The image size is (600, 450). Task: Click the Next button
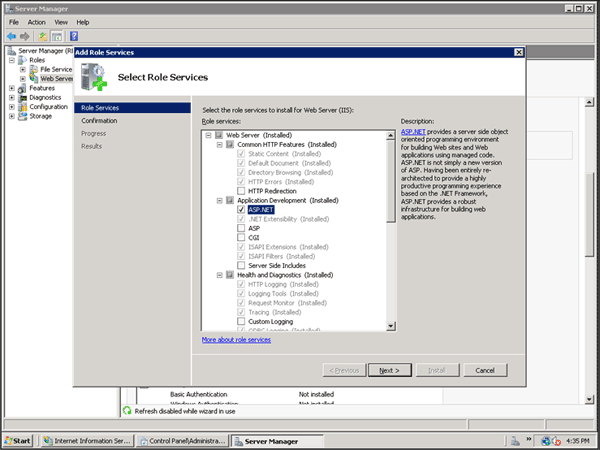[390, 370]
